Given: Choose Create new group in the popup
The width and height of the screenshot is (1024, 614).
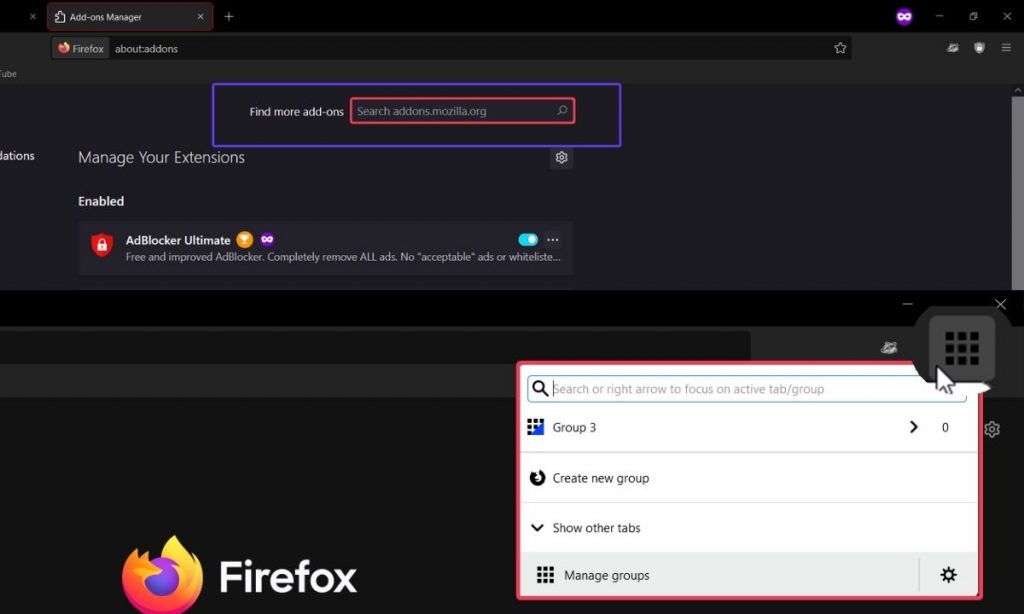Looking at the screenshot, I should pyautogui.click(x=749, y=478).
